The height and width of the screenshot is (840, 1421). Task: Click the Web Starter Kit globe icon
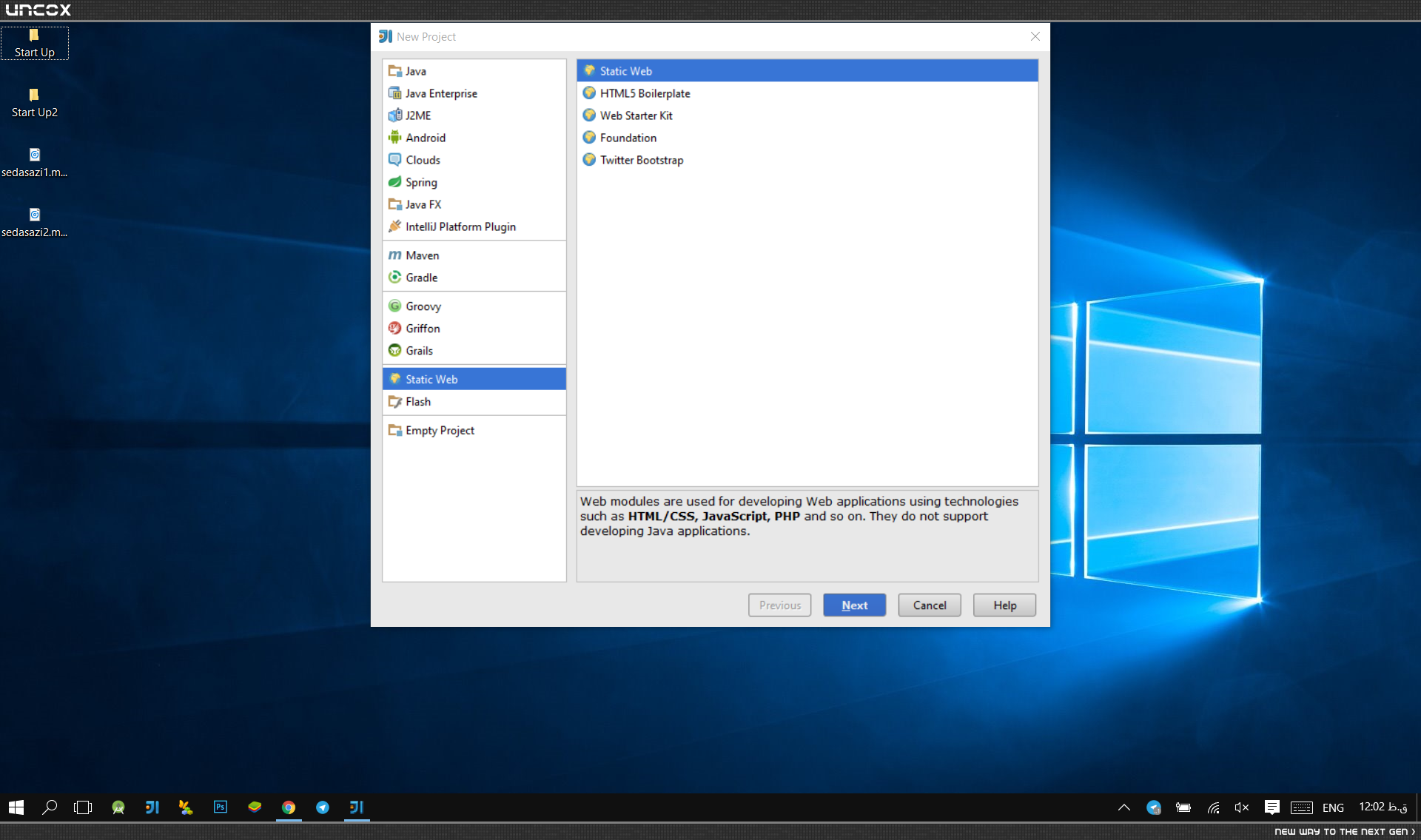[589, 115]
